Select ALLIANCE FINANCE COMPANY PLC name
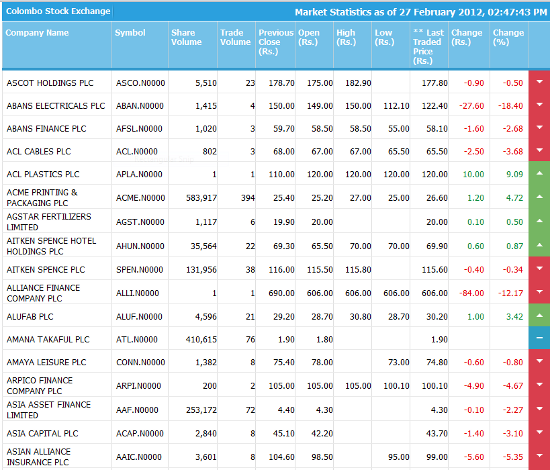This screenshot has width=550, height=470. 43,293
